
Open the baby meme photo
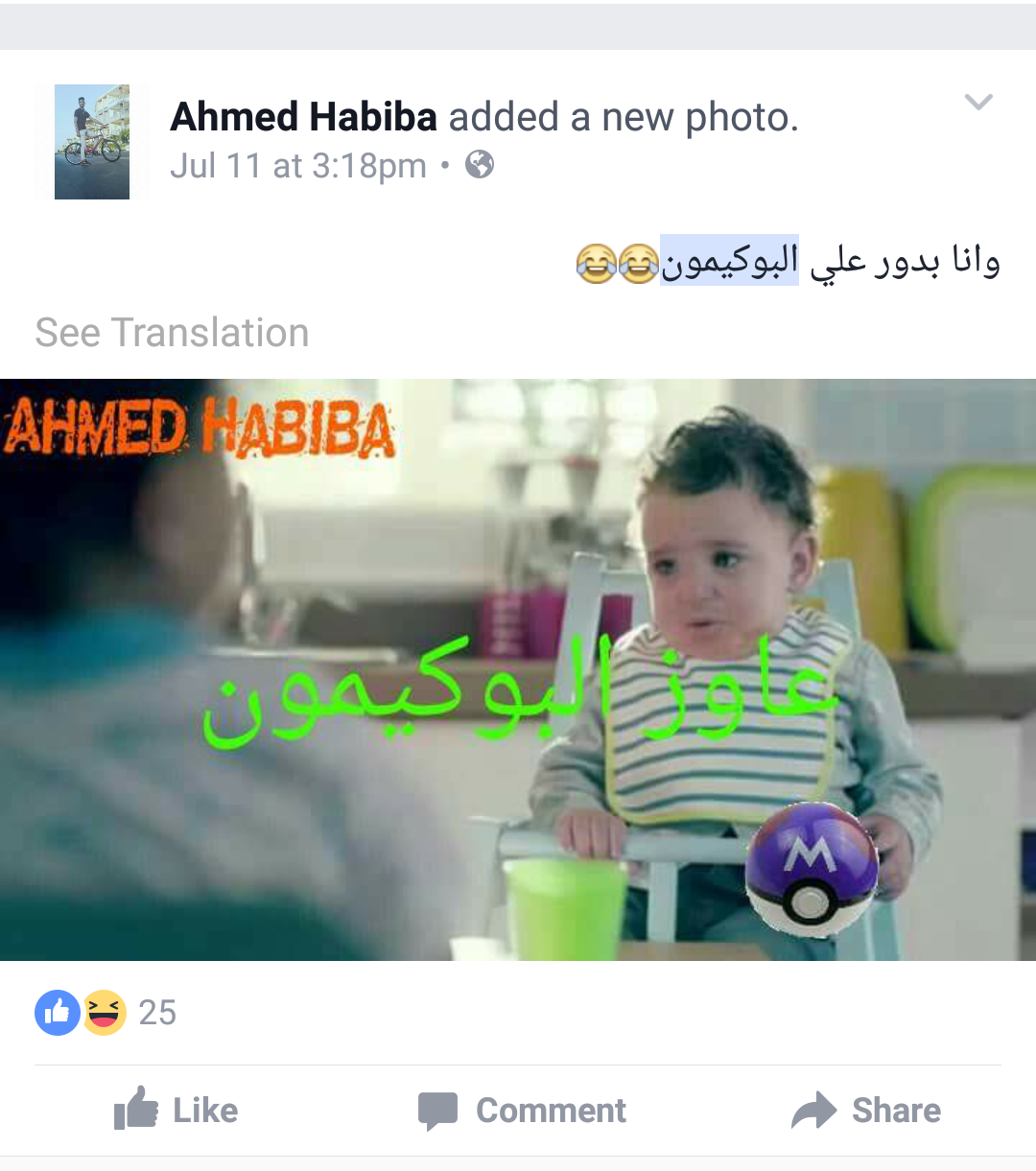pyautogui.click(x=518, y=669)
